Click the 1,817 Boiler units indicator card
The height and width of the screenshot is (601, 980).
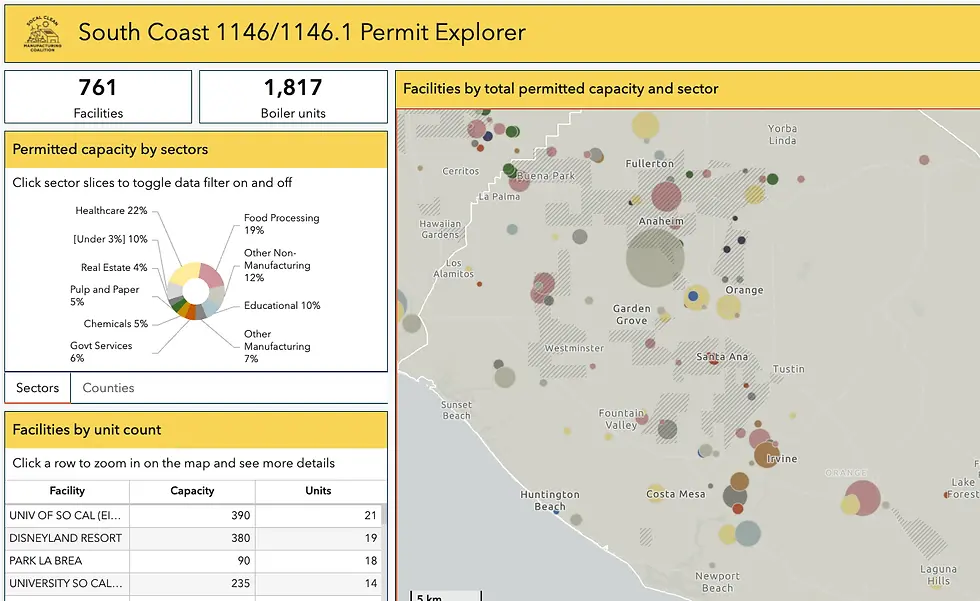pyautogui.click(x=293, y=97)
